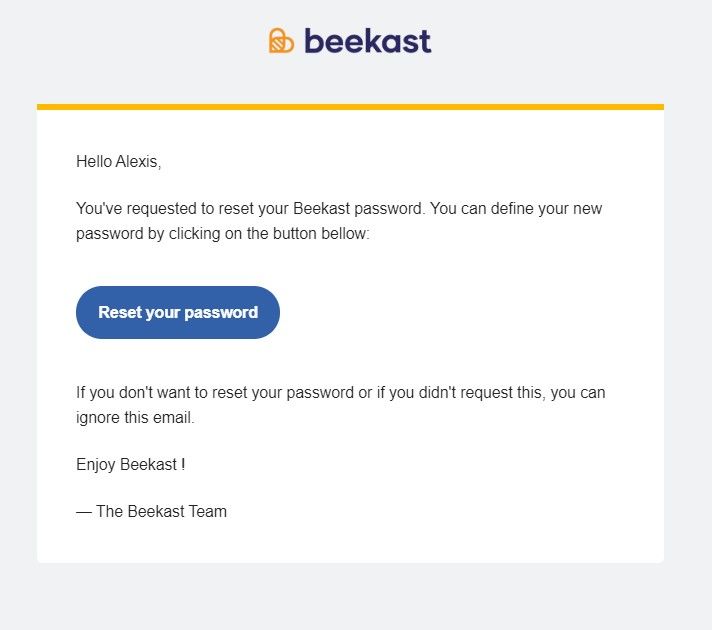Click the orange Beekast heart logo icon

(x=281, y=41)
